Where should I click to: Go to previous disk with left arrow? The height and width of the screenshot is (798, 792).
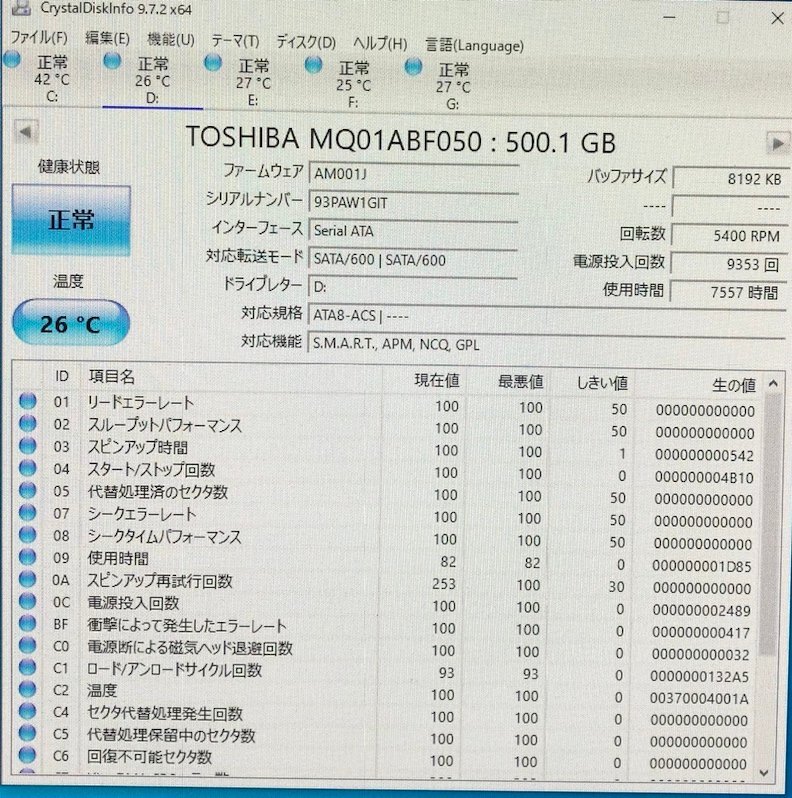point(25,133)
